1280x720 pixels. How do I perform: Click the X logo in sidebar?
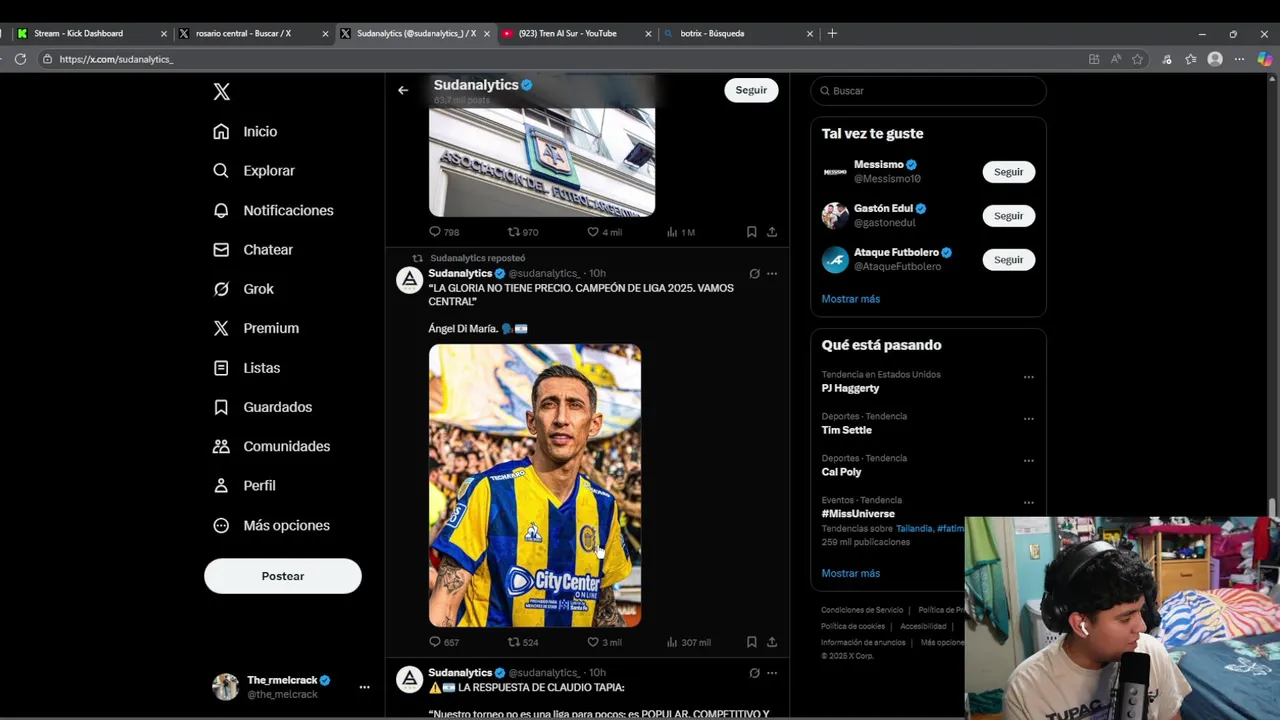coord(222,92)
